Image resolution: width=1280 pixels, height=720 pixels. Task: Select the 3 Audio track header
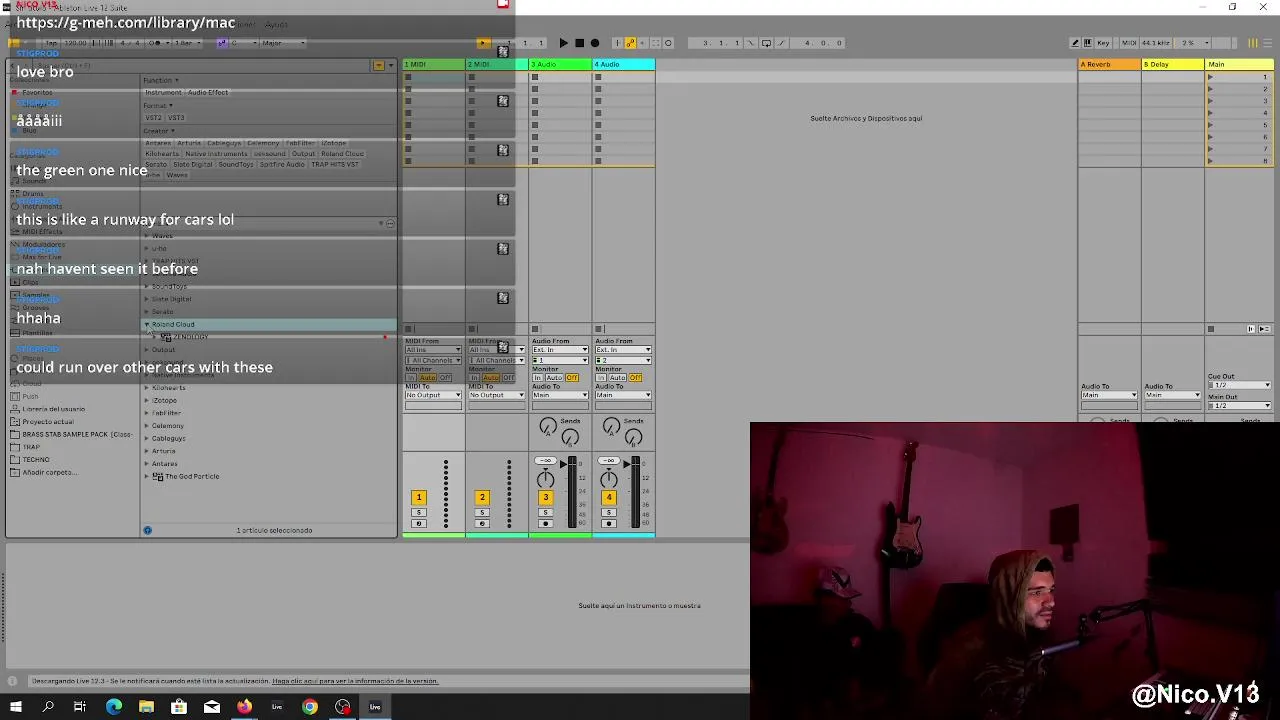(560, 64)
